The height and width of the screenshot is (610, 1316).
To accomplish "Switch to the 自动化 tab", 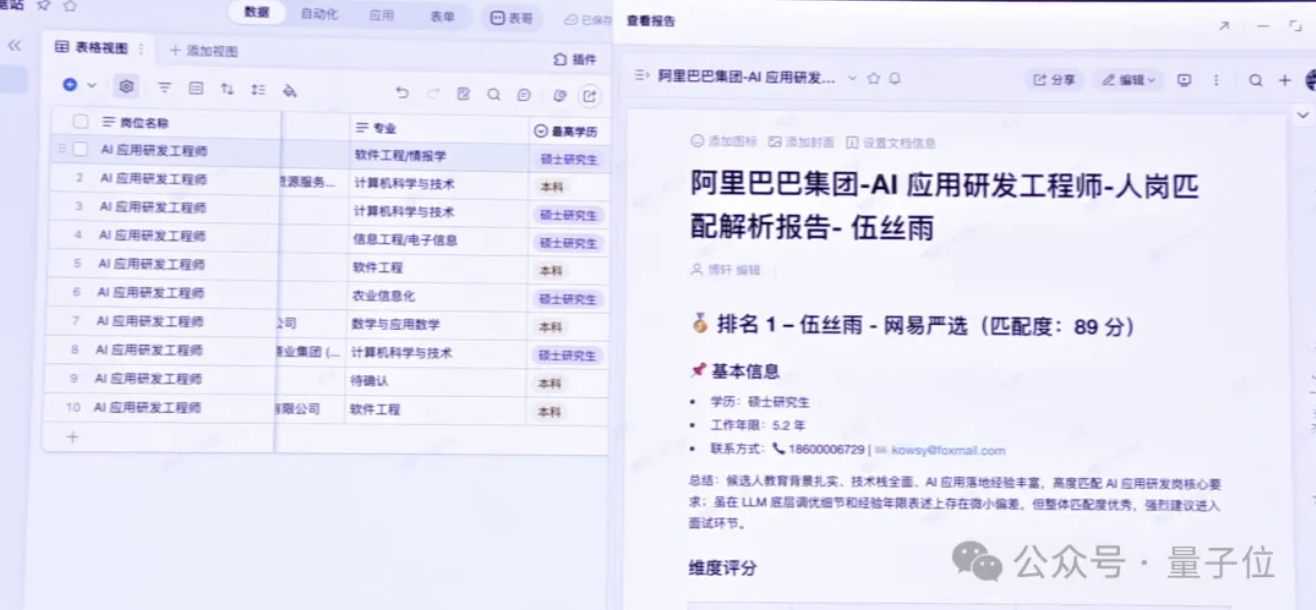I will pyautogui.click(x=319, y=15).
